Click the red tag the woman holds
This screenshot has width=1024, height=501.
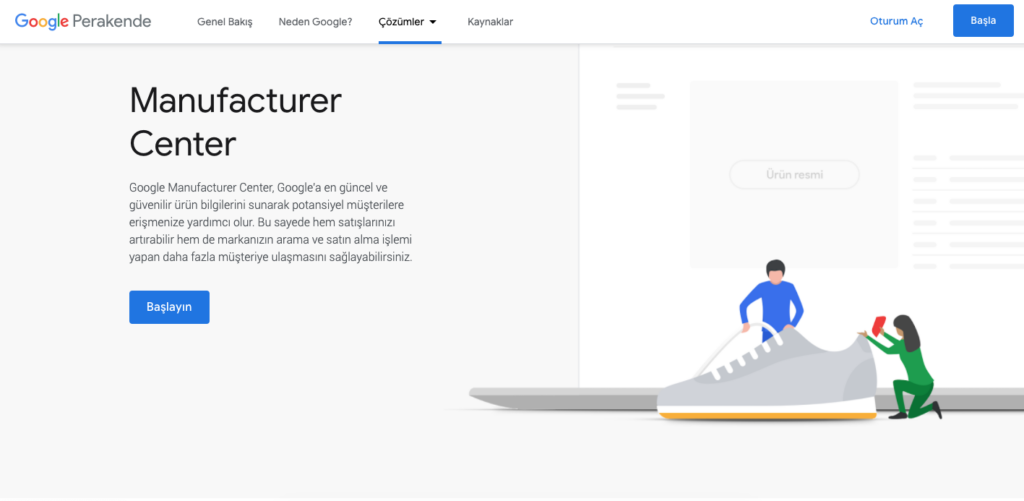(879, 324)
